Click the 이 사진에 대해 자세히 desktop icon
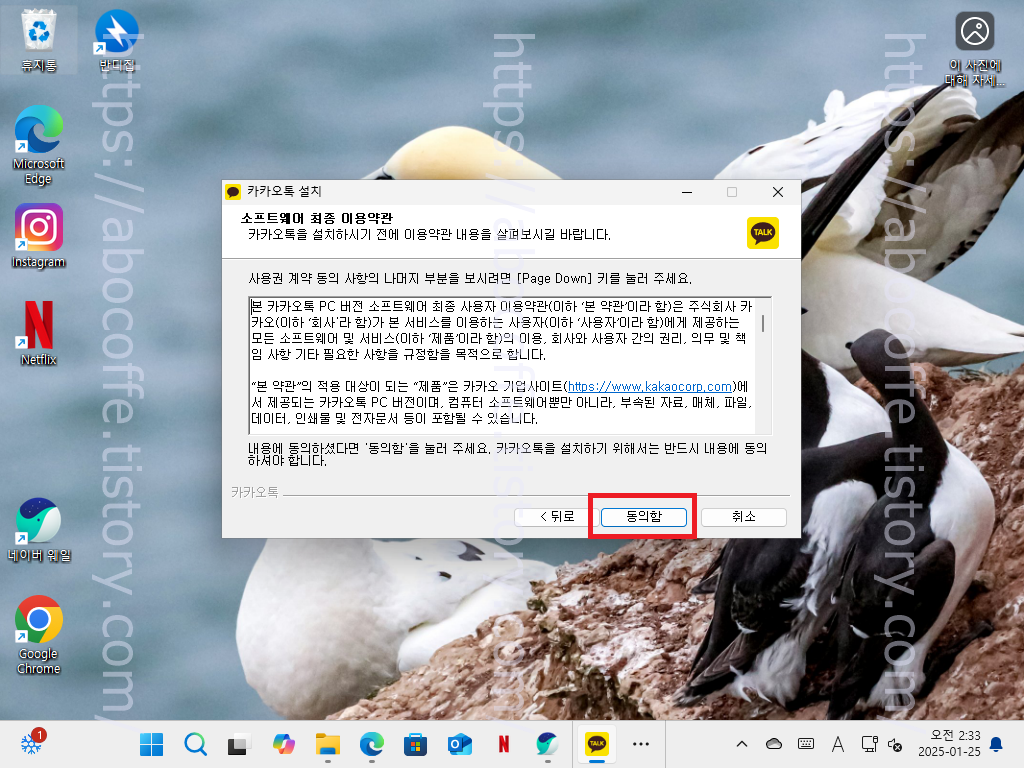1024x768 pixels. (974, 50)
